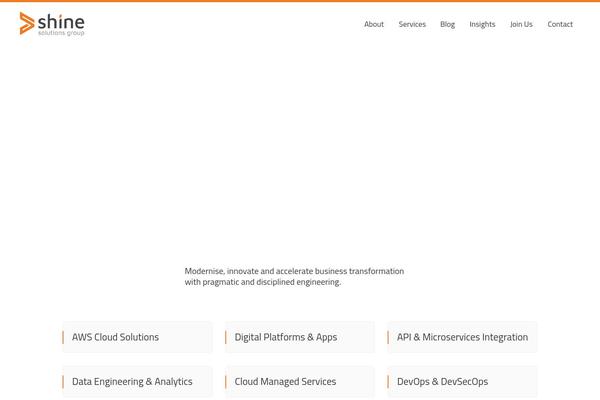Go to the Blog page
The width and height of the screenshot is (600, 400).
tap(447, 24)
